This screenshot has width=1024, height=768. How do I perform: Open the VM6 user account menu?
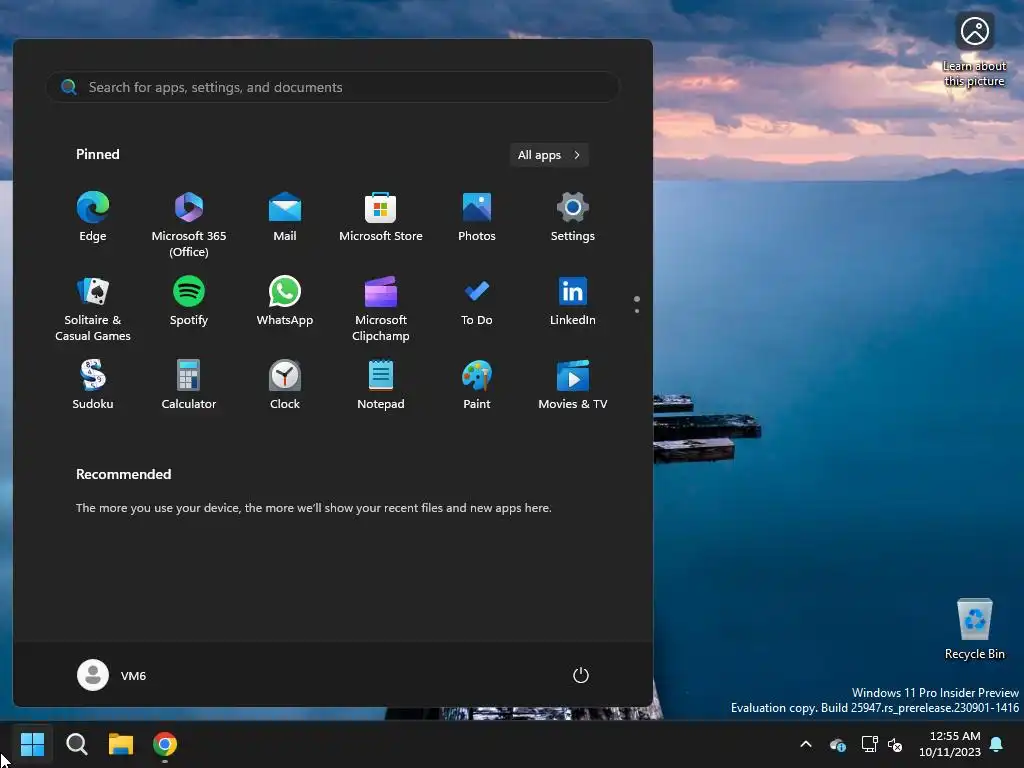click(112, 675)
